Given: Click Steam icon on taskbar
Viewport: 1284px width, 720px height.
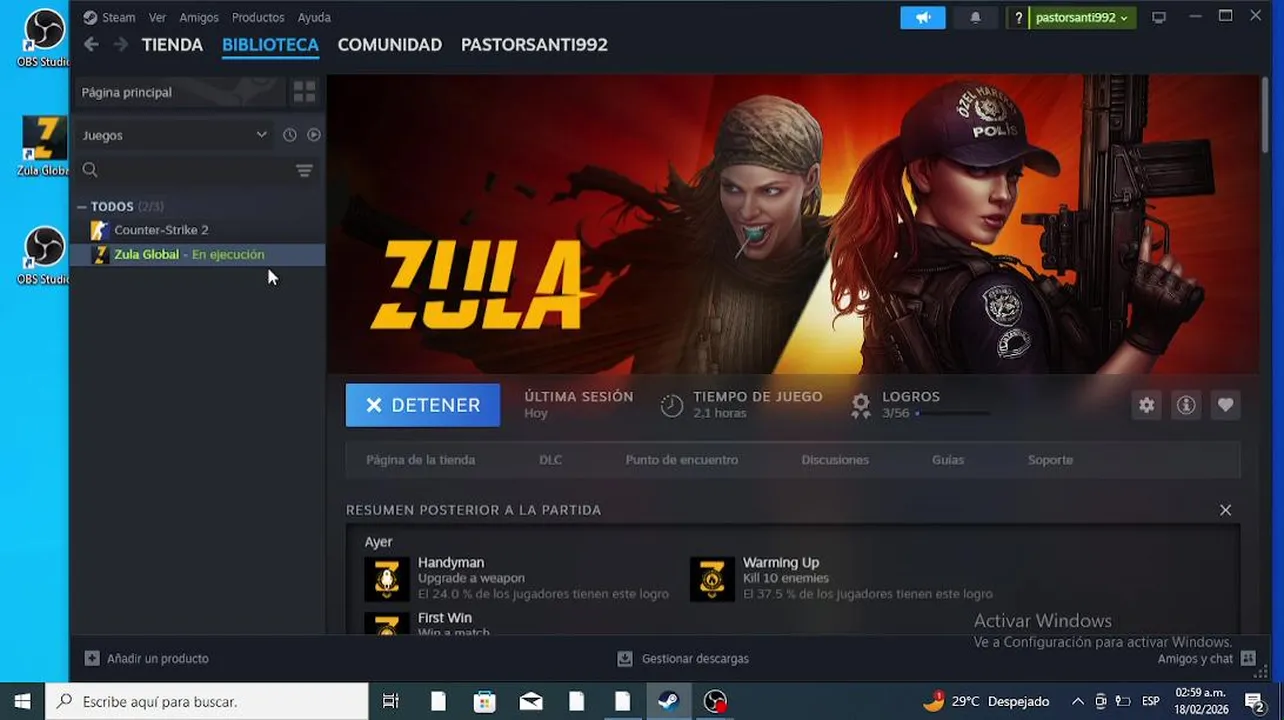Looking at the screenshot, I should point(669,701).
